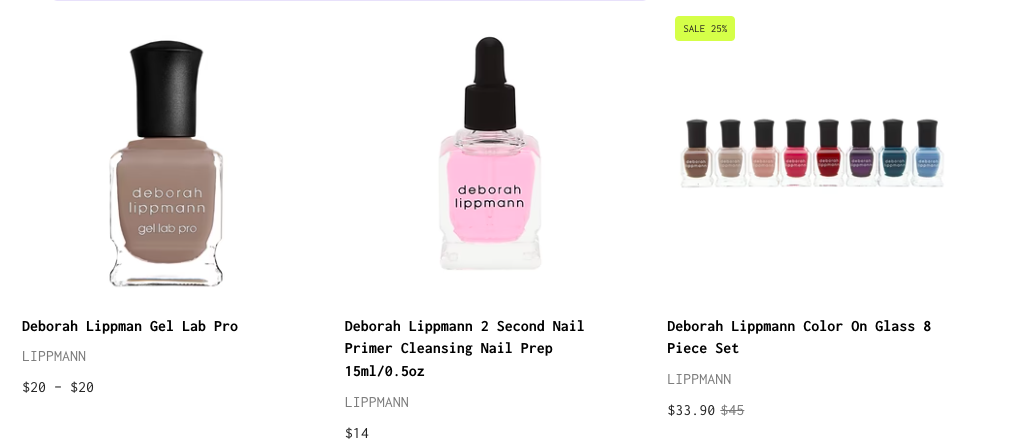
Task: Click LIPPMANN brand under the 8 Piece Set
Action: [699, 379]
